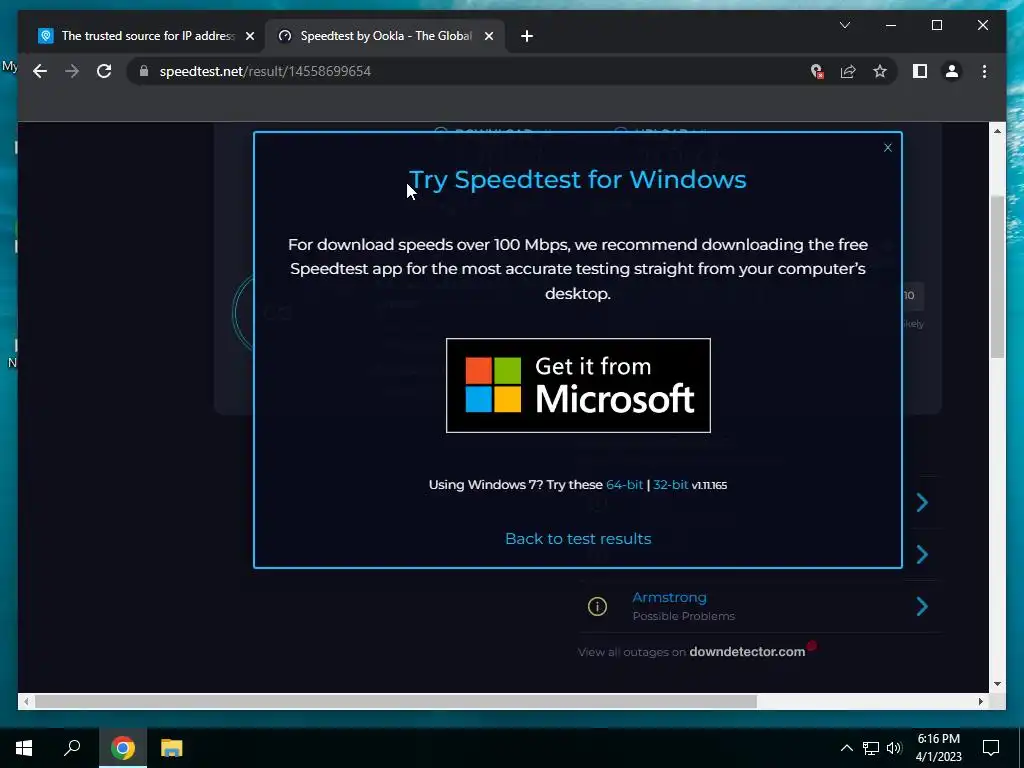
Task: Open the Chrome three-dot menu
Action: 984,71
